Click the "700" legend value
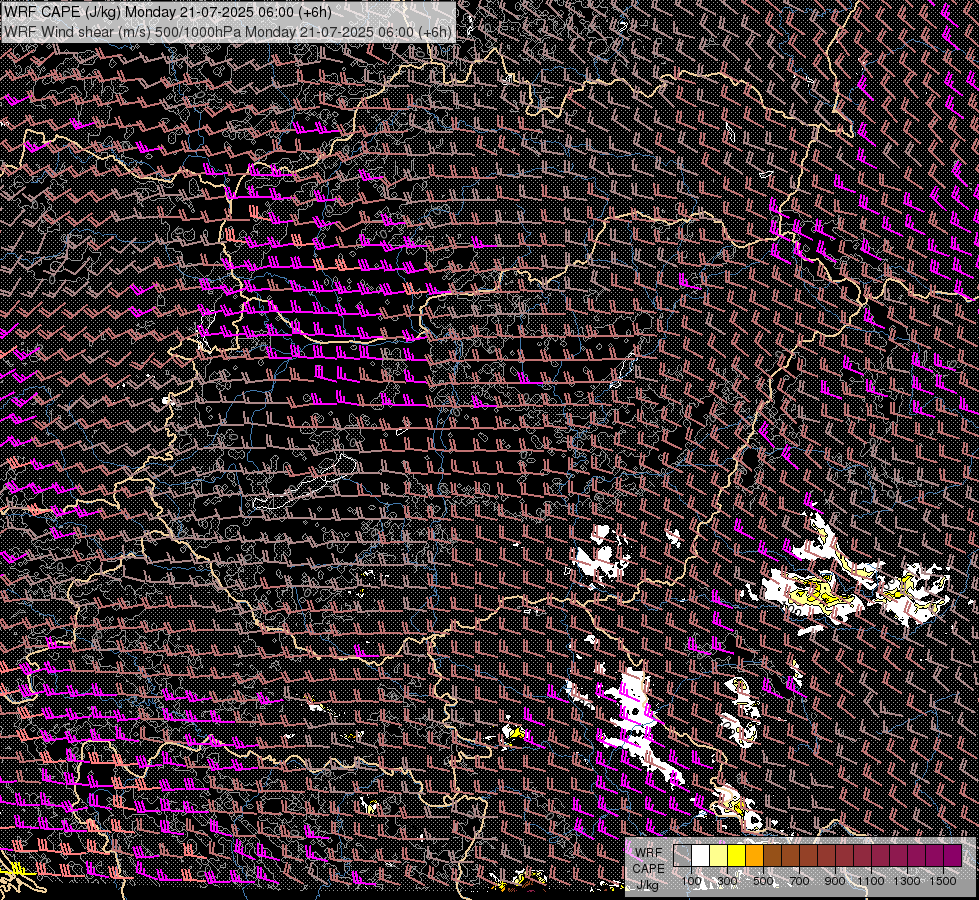 pyautogui.click(x=799, y=881)
